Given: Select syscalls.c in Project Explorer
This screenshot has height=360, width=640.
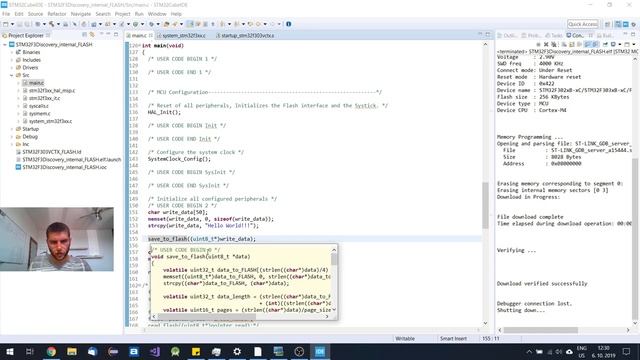Looking at the screenshot, I should pos(38,106).
